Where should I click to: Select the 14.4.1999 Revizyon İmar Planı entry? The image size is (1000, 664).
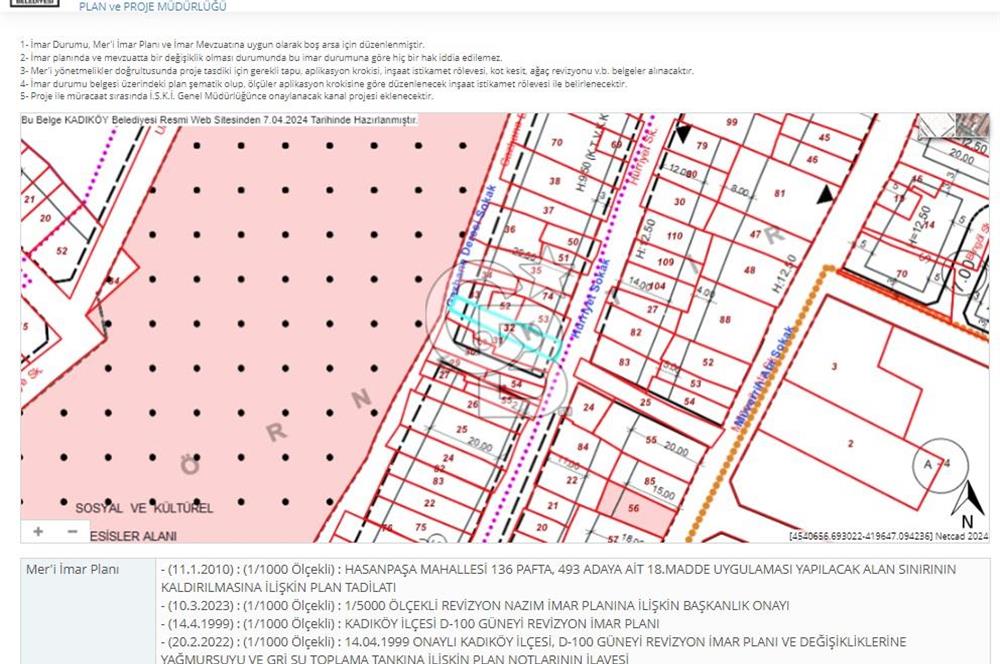(410, 623)
